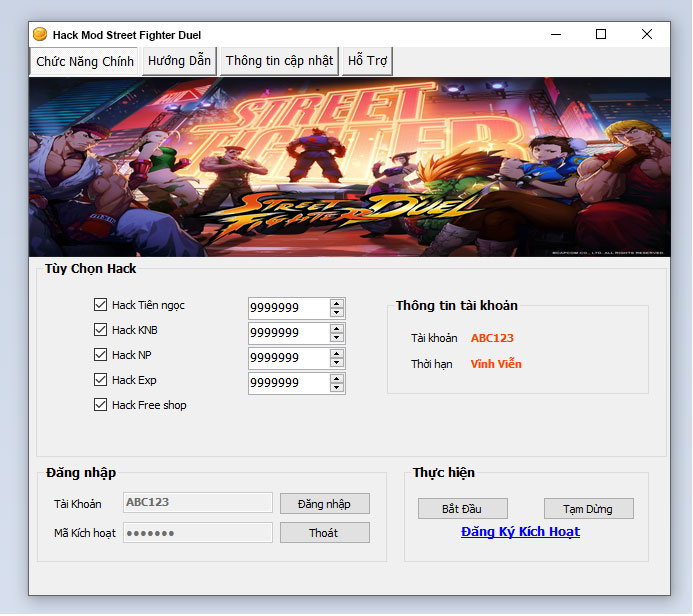
Task: Uncheck Hack Tiên ngọc checkbox
Action: pyautogui.click(x=100, y=304)
